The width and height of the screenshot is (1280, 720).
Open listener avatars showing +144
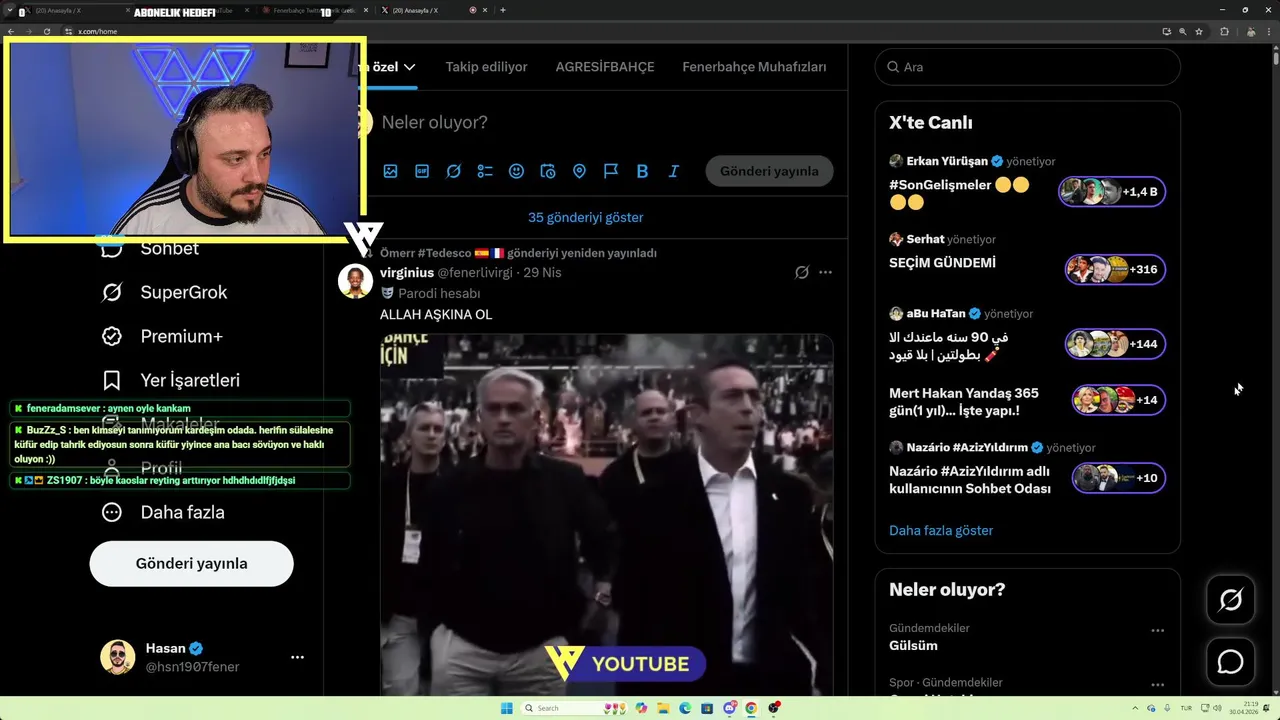pos(1115,344)
